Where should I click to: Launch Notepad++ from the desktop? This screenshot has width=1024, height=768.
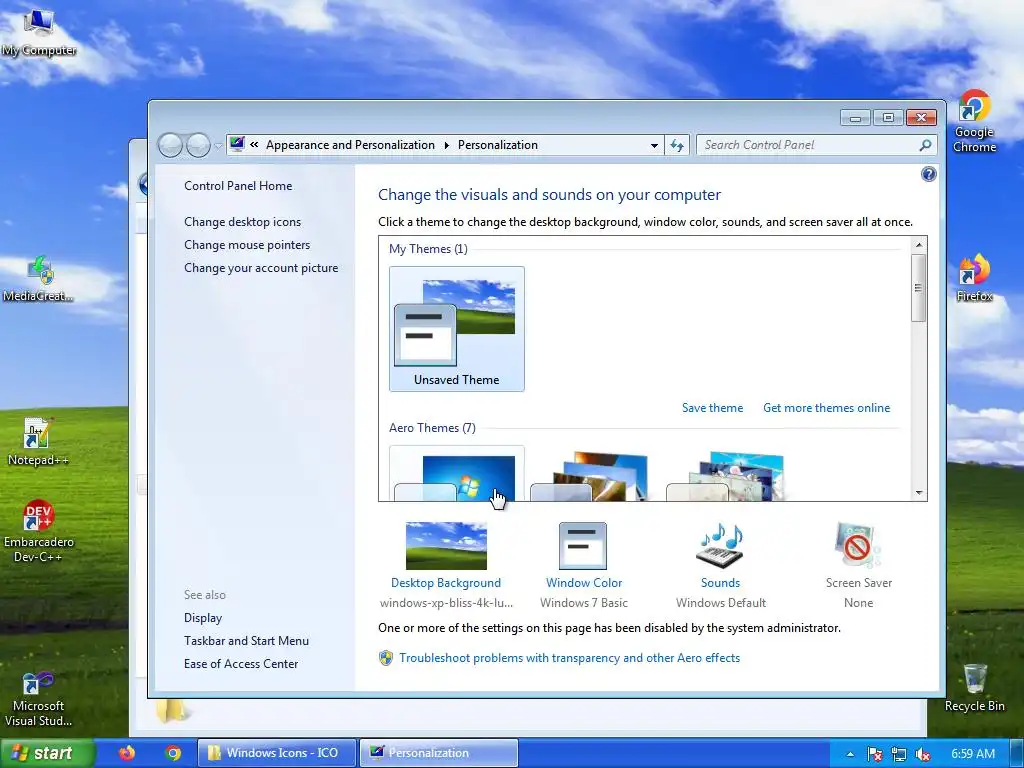[x=38, y=443]
